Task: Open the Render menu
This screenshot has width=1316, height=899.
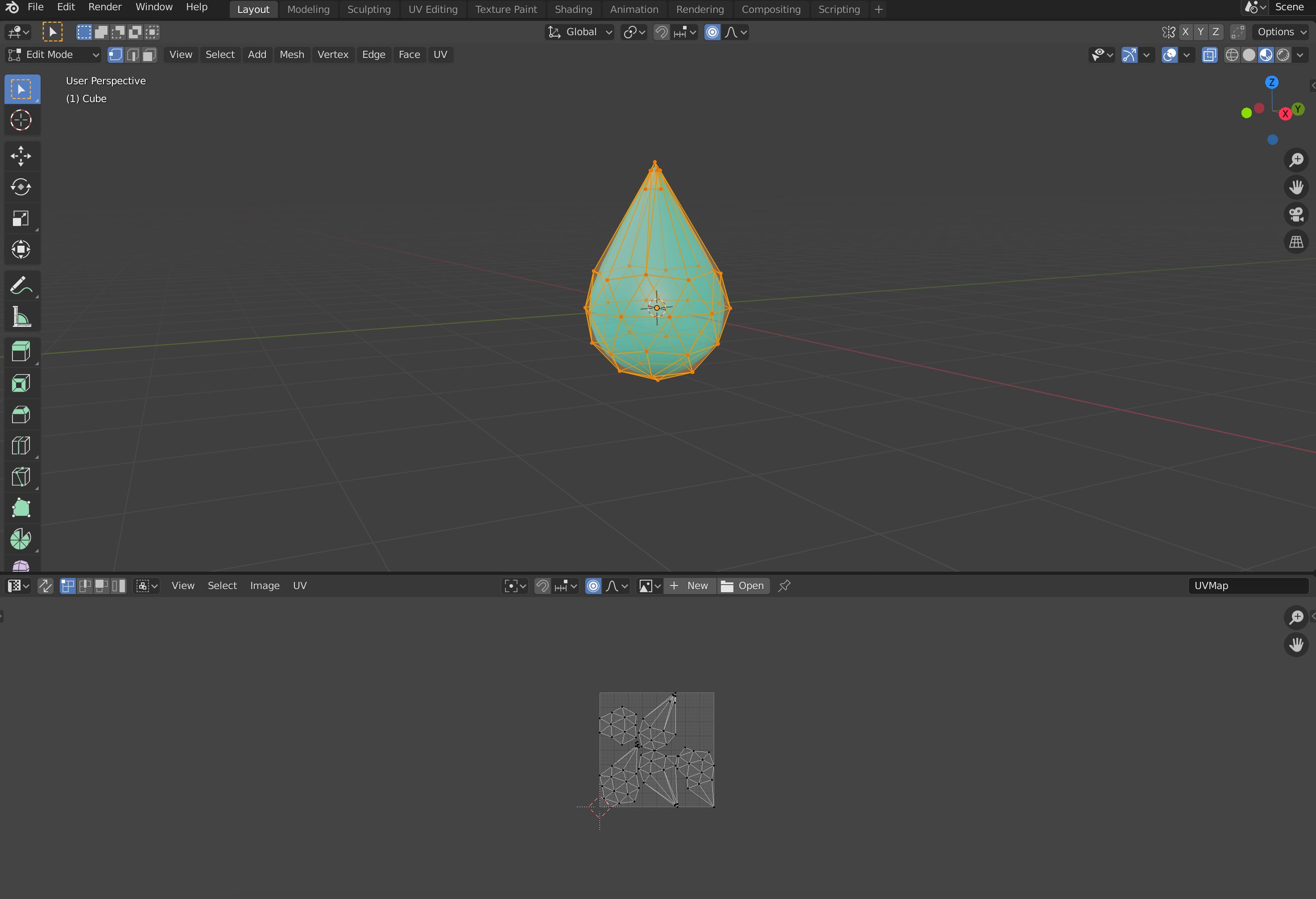Action: point(105,7)
